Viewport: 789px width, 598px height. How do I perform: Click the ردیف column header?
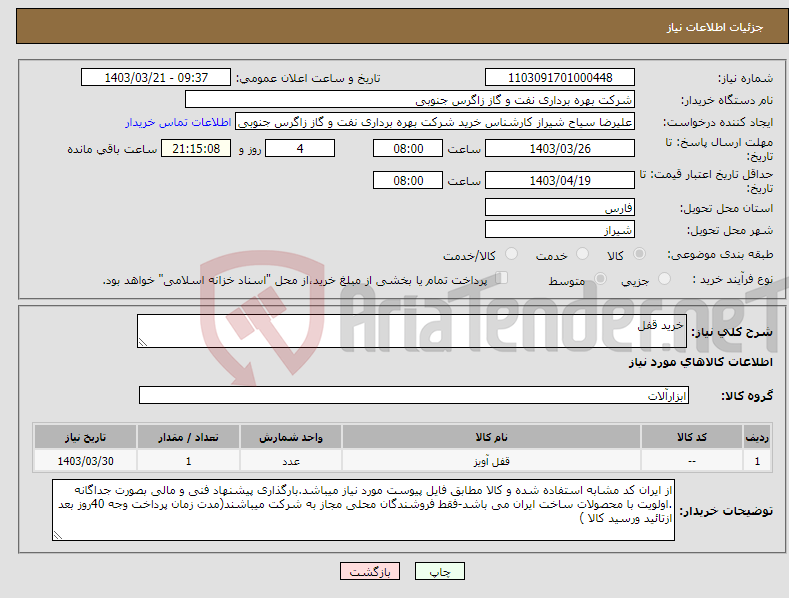coord(757,437)
